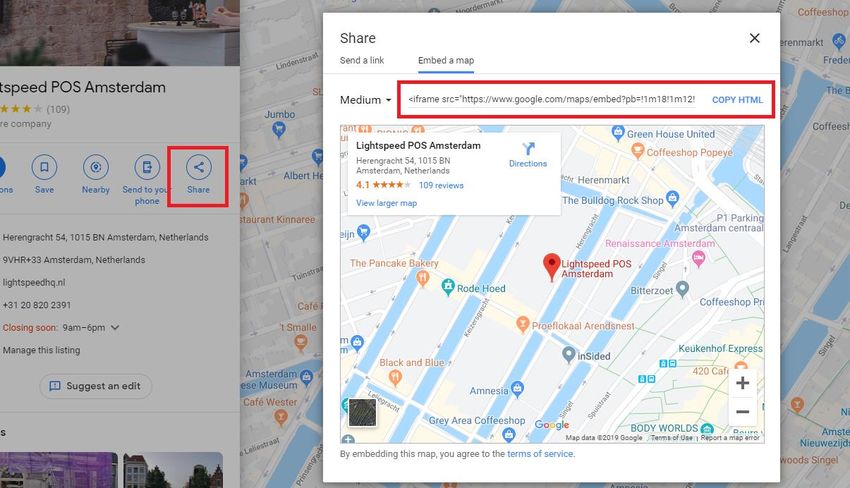Screen dimensions: 850x488
Task: Click the Green House United marker
Action: pos(618,132)
